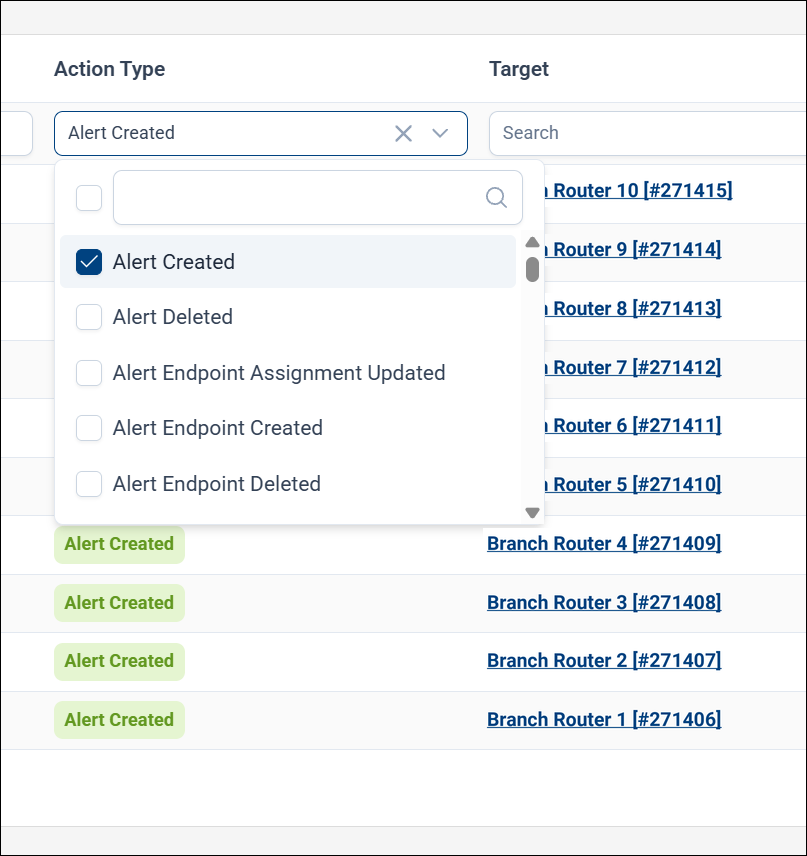Click Alert Created badge in Branch Router 4 row
The width and height of the screenshot is (807, 856).
coord(119,544)
